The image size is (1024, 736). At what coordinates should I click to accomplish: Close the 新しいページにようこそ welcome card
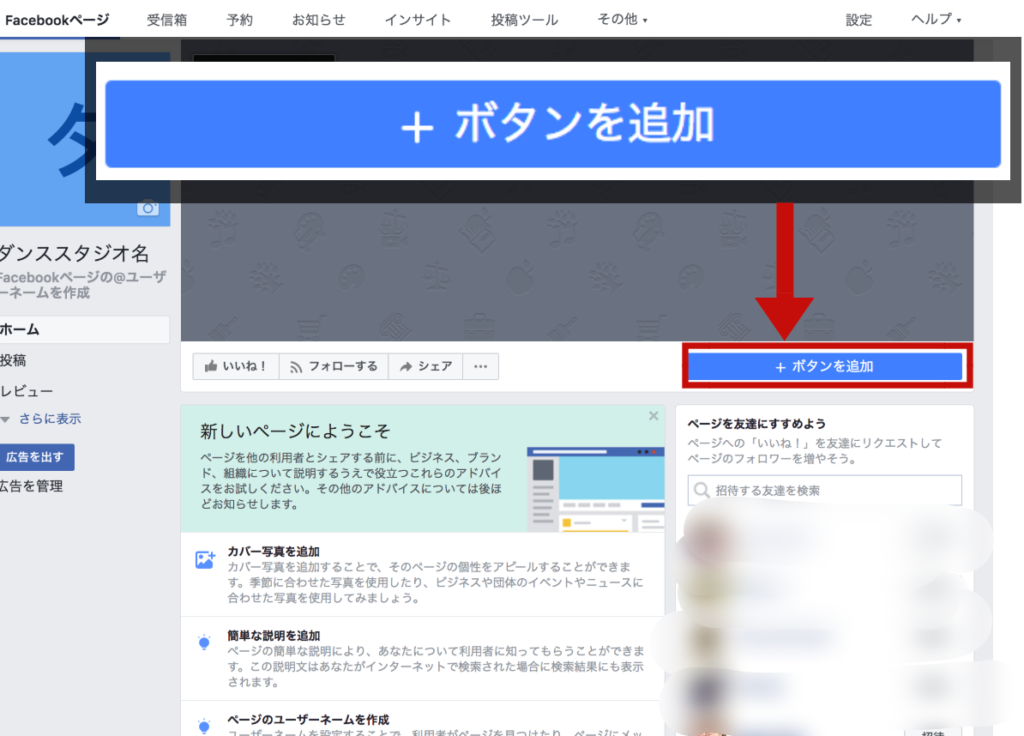click(653, 416)
